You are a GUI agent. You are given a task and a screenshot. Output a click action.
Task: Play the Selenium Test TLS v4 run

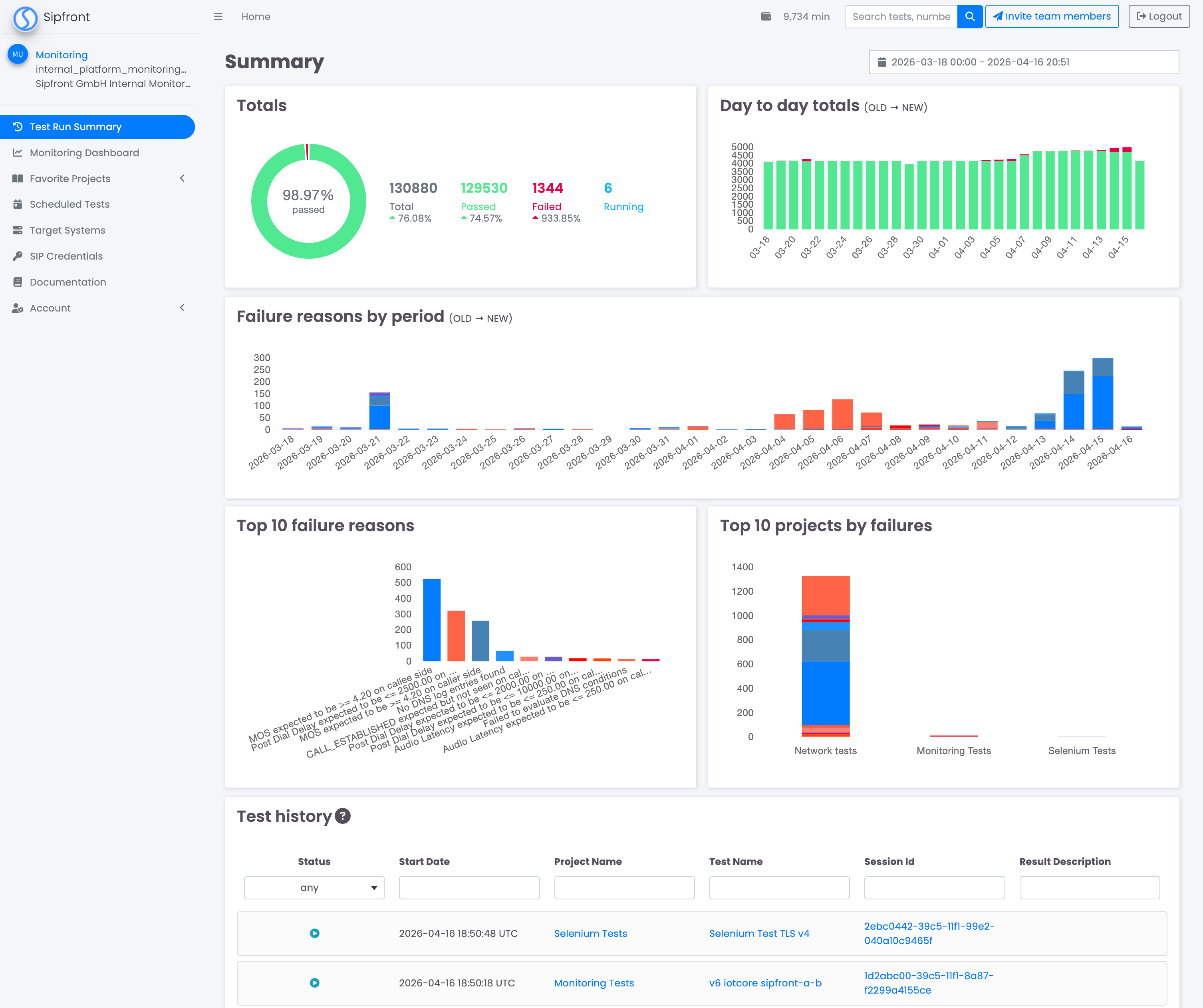(x=314, y=933)
